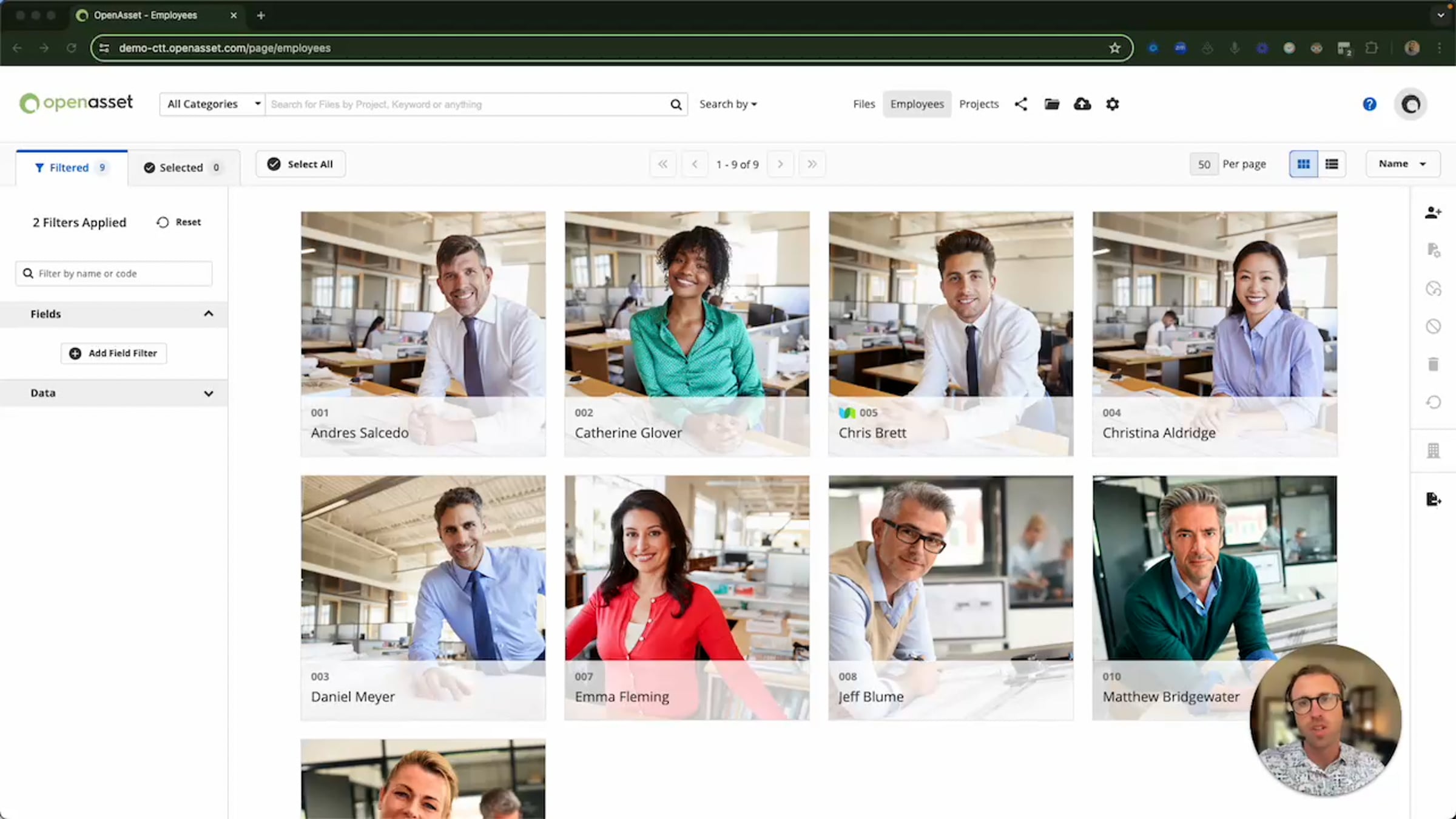Viewport: 1456px width, 819px height.
Task: Click the undo restore icon in right sidebar
Action: 1434,402
